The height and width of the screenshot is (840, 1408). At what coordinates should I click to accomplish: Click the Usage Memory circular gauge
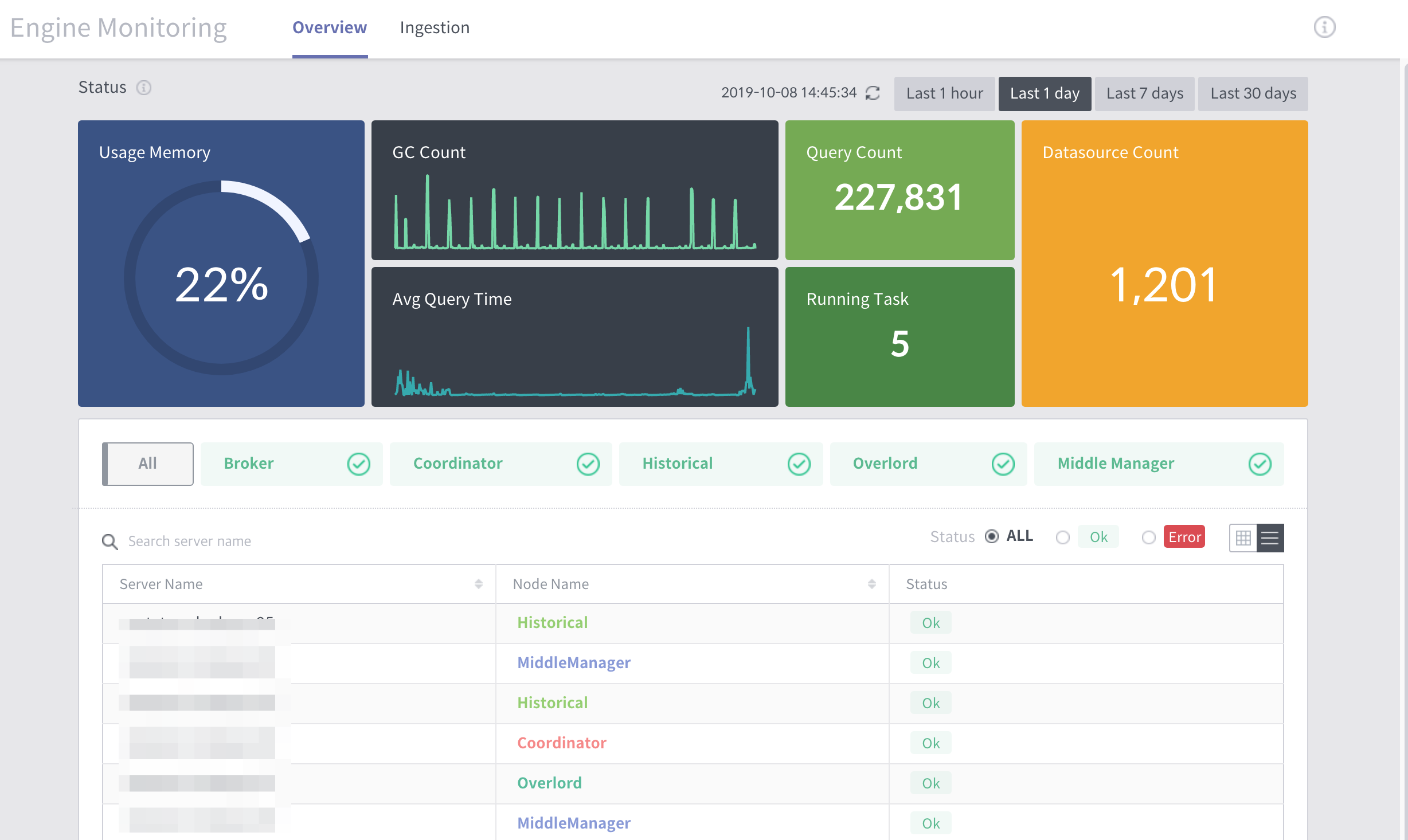(221, 278)
